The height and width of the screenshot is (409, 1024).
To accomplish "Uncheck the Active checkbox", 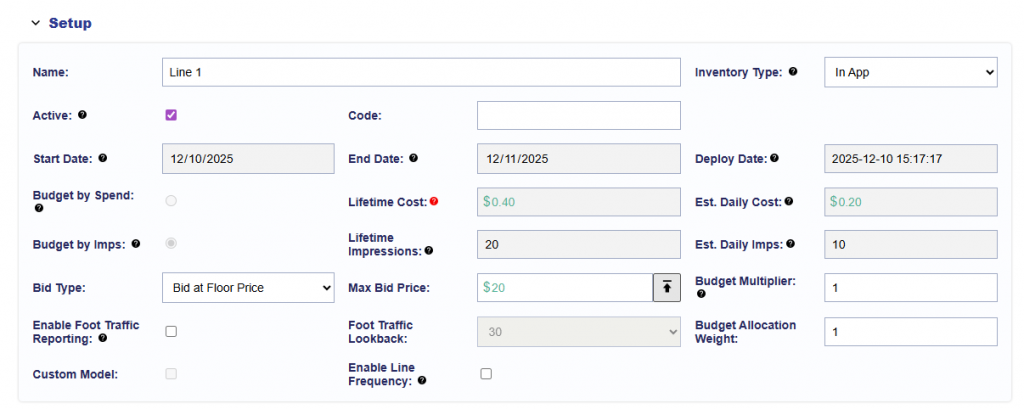I will pos(171,115).
